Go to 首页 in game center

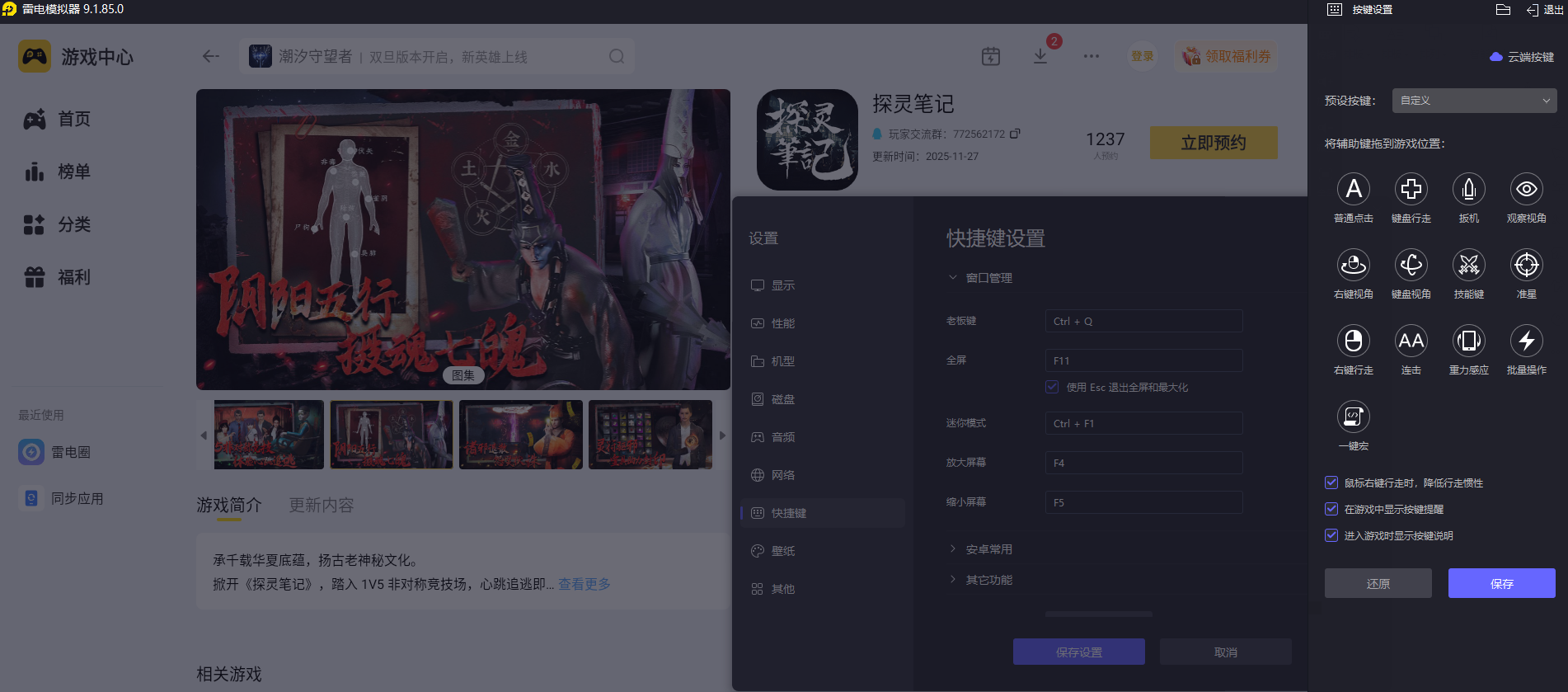click(58, 119)
